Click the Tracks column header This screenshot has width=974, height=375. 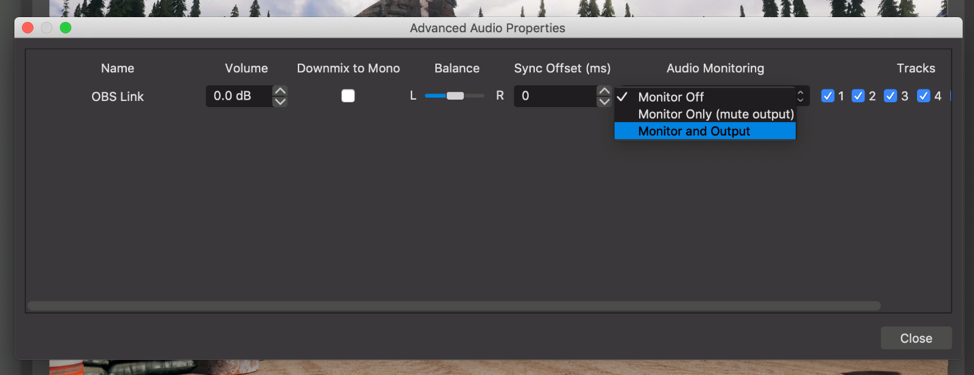[916, 68]
